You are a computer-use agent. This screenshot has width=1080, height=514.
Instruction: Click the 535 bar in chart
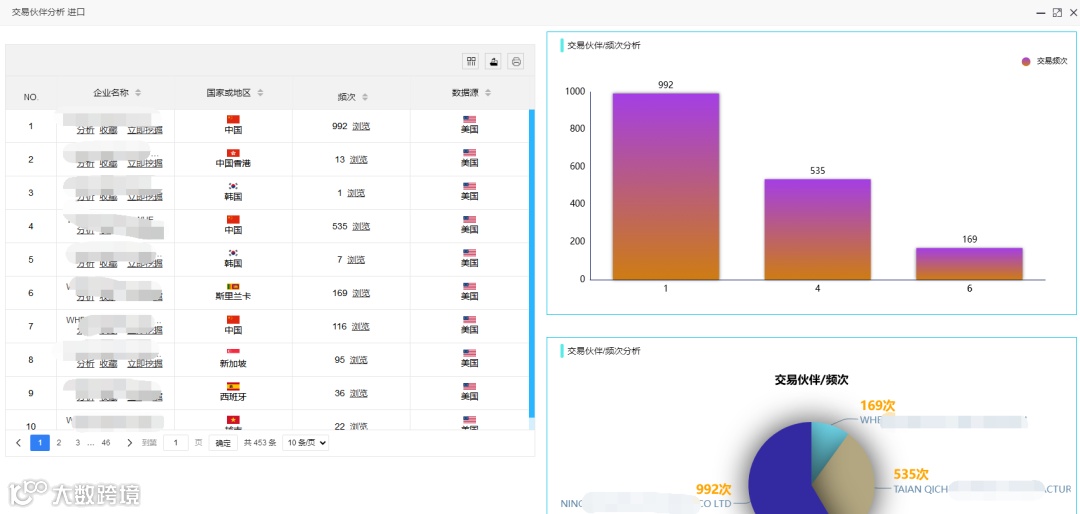coord(818,229)
